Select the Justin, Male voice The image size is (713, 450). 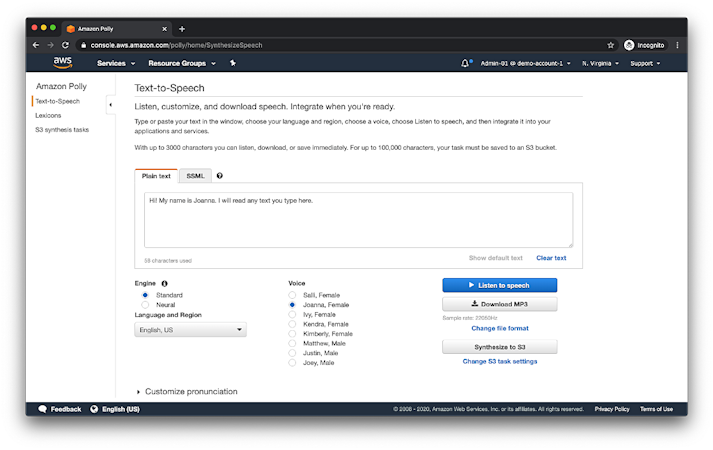click(292, 353)
